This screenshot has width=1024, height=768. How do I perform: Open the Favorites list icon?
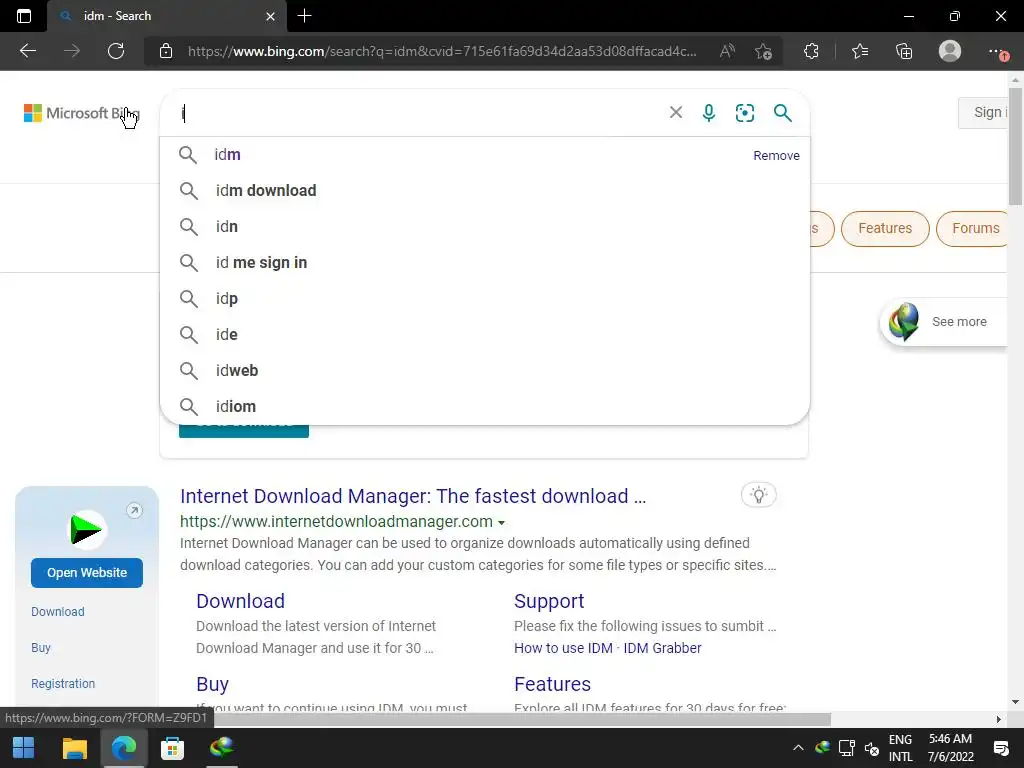click(859, 51)
